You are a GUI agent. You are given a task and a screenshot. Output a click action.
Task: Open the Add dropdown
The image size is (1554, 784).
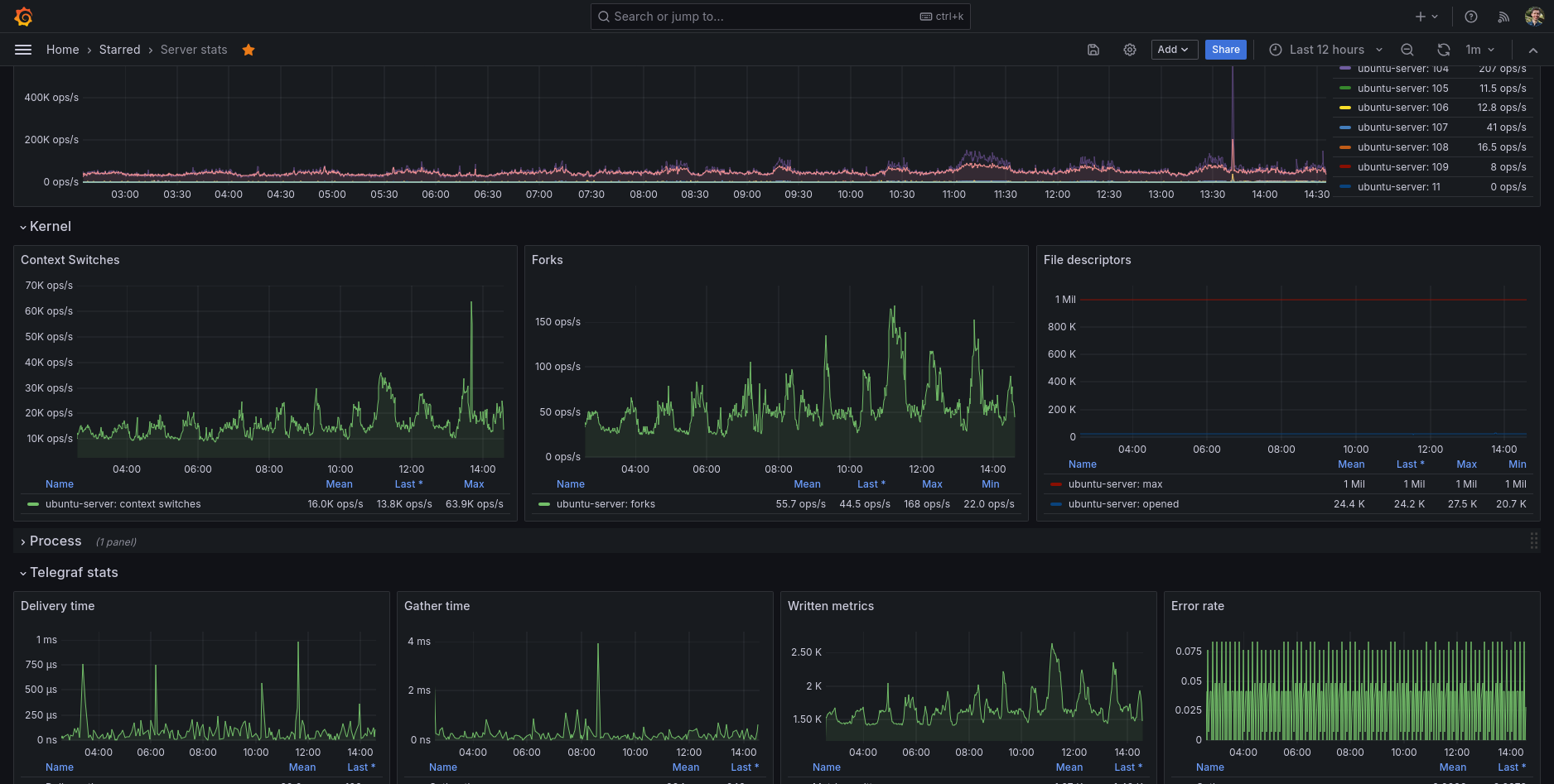click(1175, 50)
